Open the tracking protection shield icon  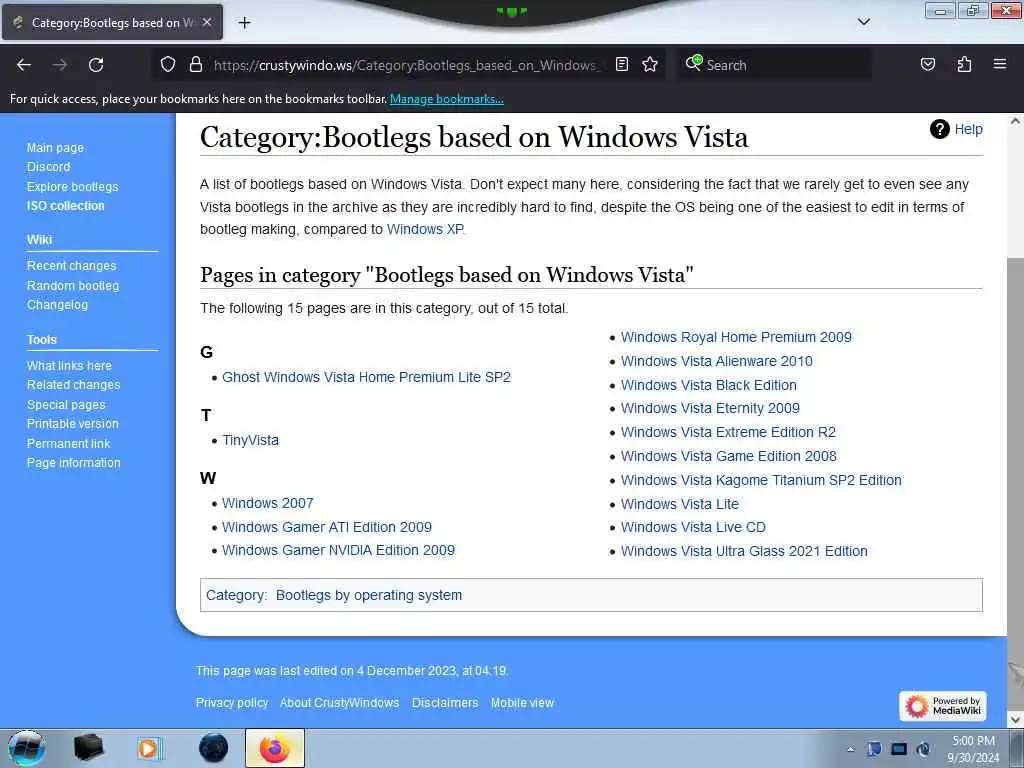(x=168, y=65)
